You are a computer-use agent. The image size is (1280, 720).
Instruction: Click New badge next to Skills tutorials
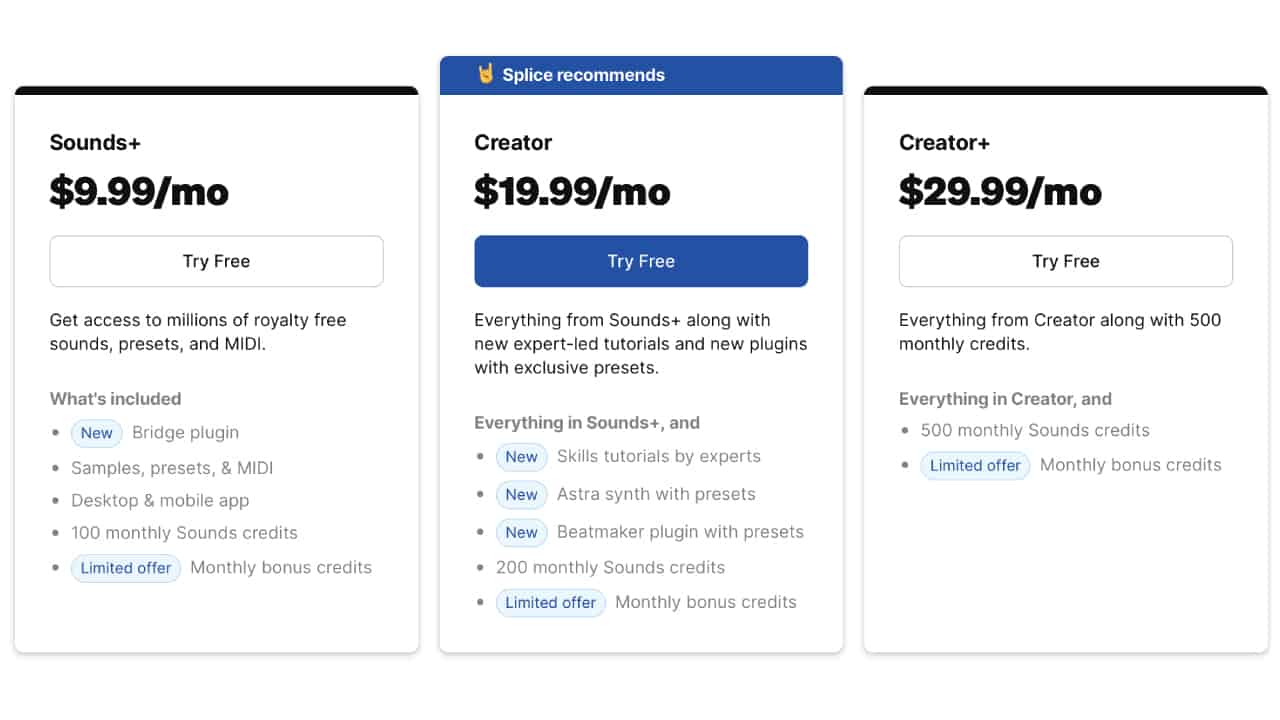(x=521, y=457)
